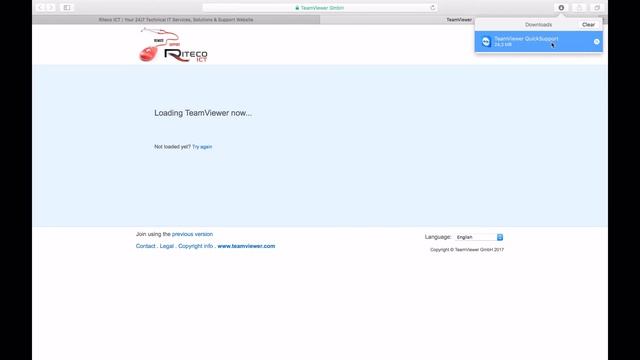Click the Downloads popover title
640x360 pixels.
click(x=538, y=24)
